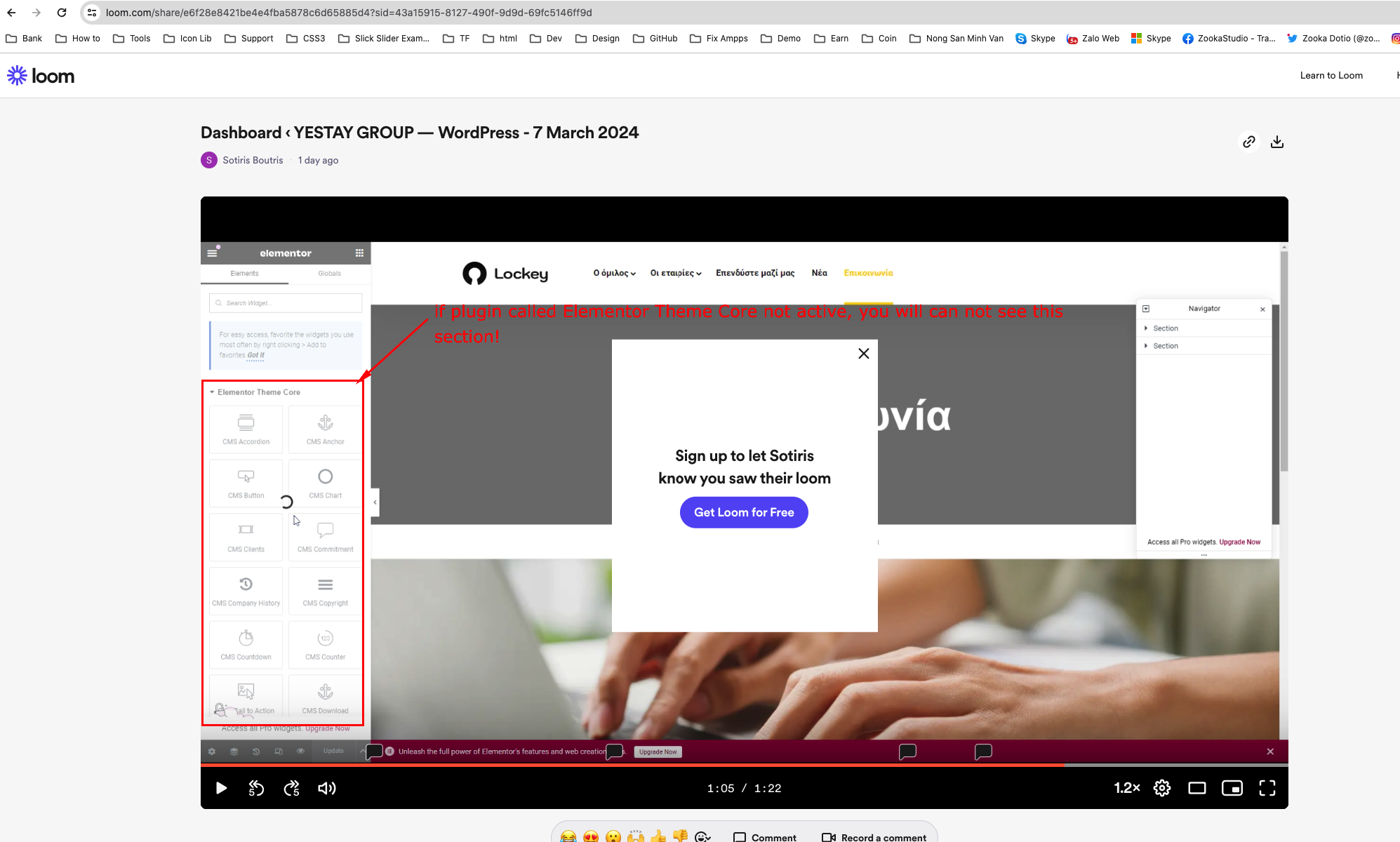Close the sign up popup

[x=864, y=354]
